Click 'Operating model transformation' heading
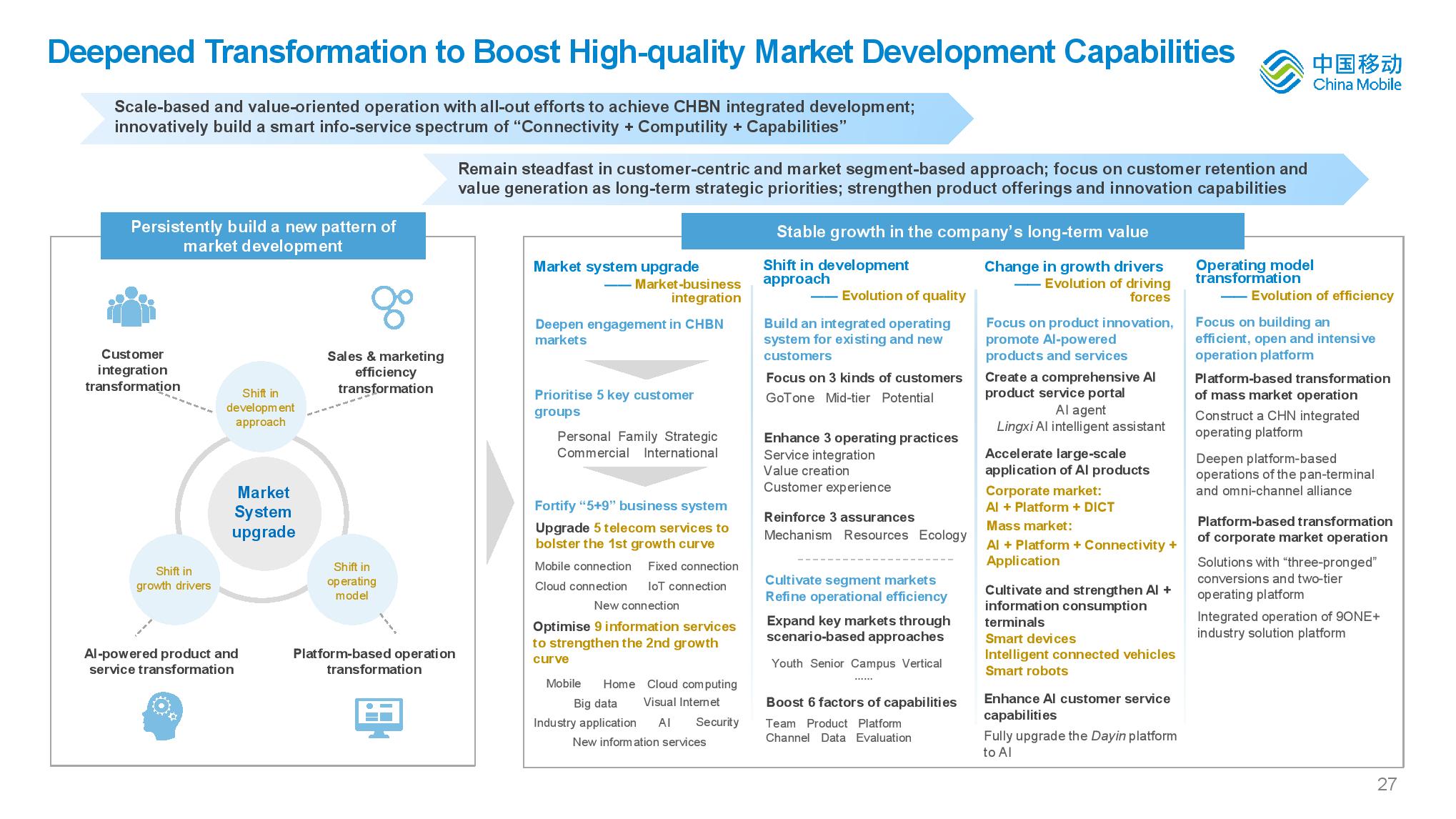 click(1255, 272)
